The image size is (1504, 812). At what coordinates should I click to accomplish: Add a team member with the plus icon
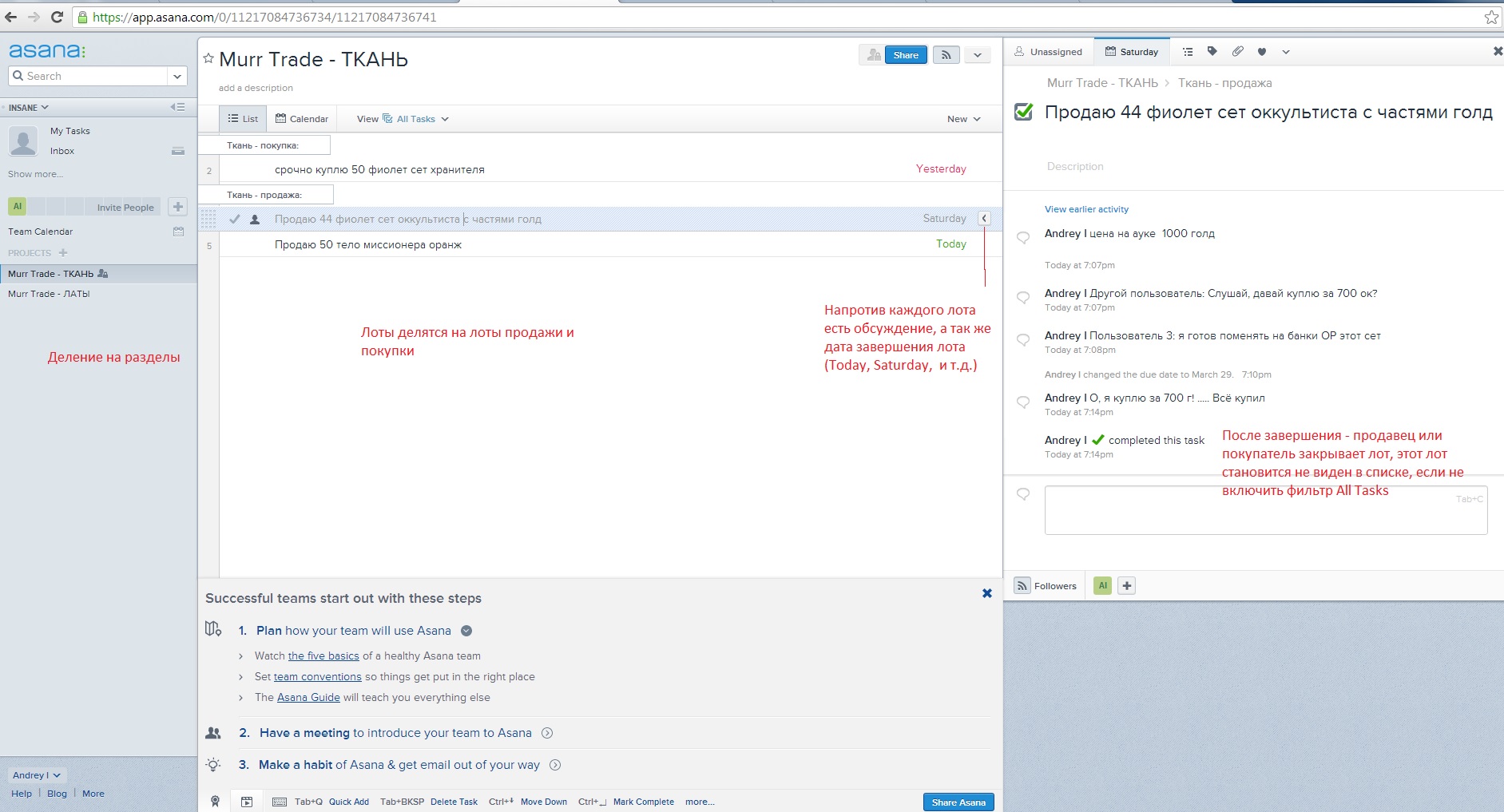(x=178, y=207)
